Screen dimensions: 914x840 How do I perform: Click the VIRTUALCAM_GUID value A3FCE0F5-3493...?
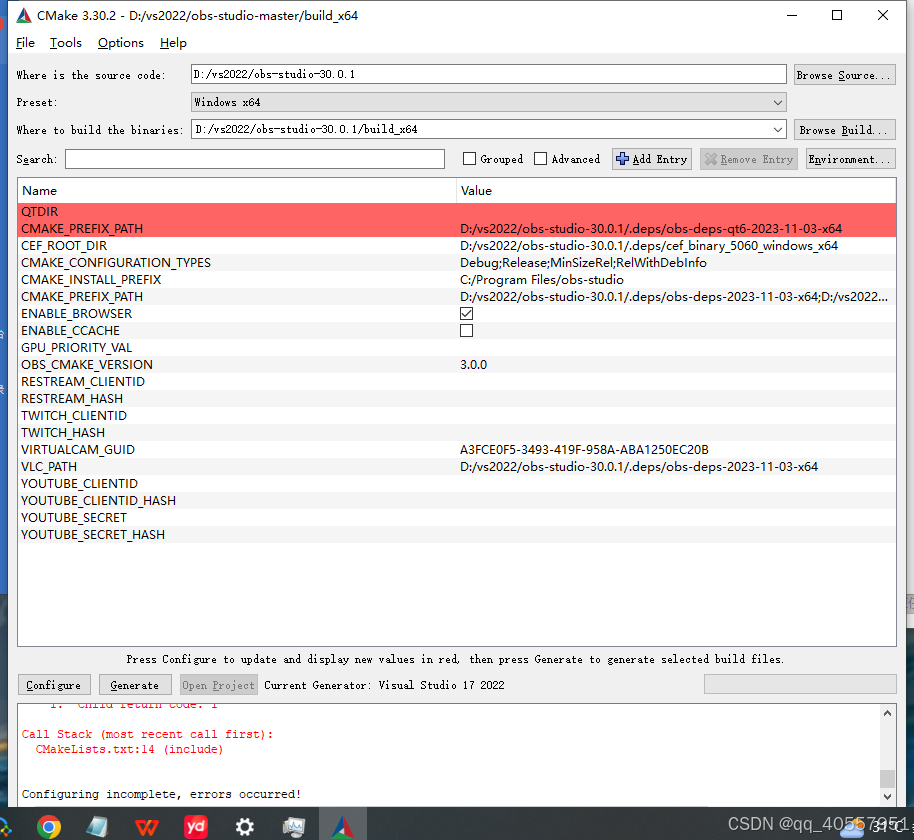coord(584,449)
